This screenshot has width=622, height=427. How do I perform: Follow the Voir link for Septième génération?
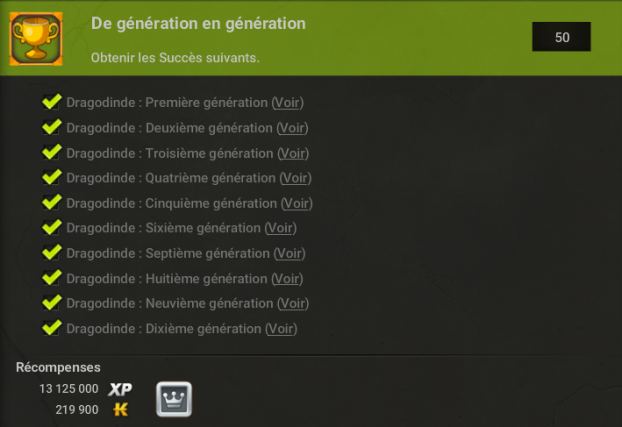tap(290, 254)
